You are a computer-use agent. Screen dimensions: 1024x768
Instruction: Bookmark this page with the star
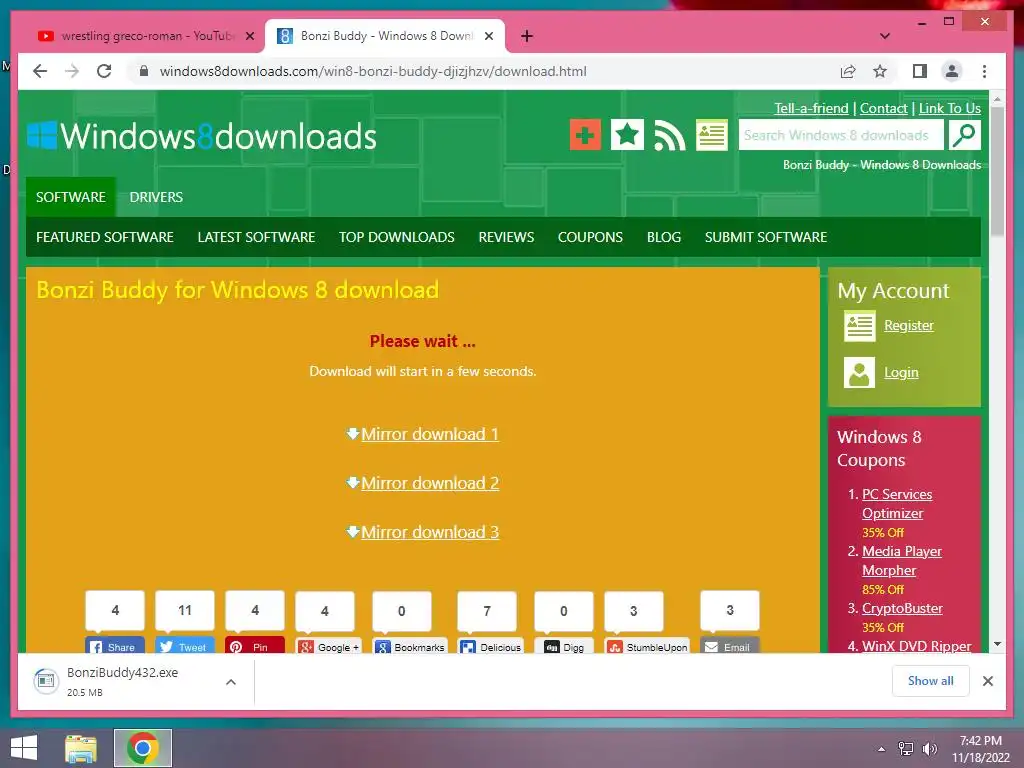[880, 71]
